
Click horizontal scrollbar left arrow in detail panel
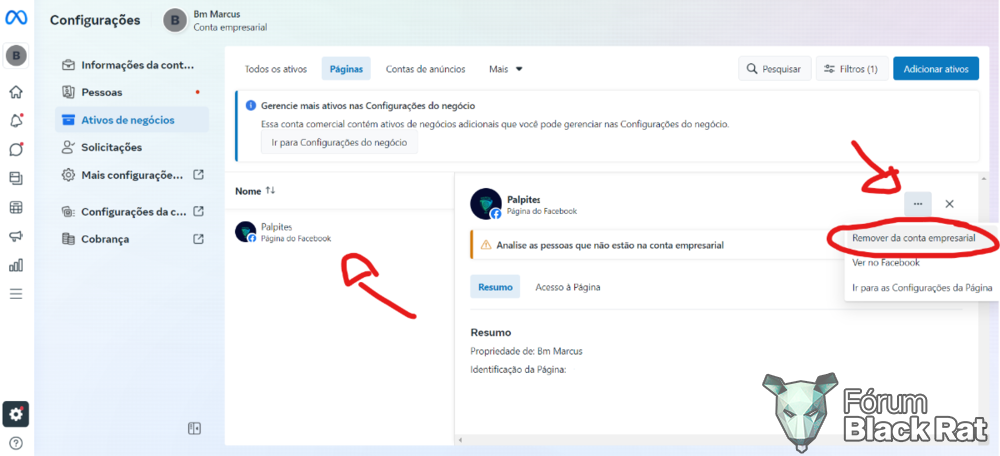(460, 440)
